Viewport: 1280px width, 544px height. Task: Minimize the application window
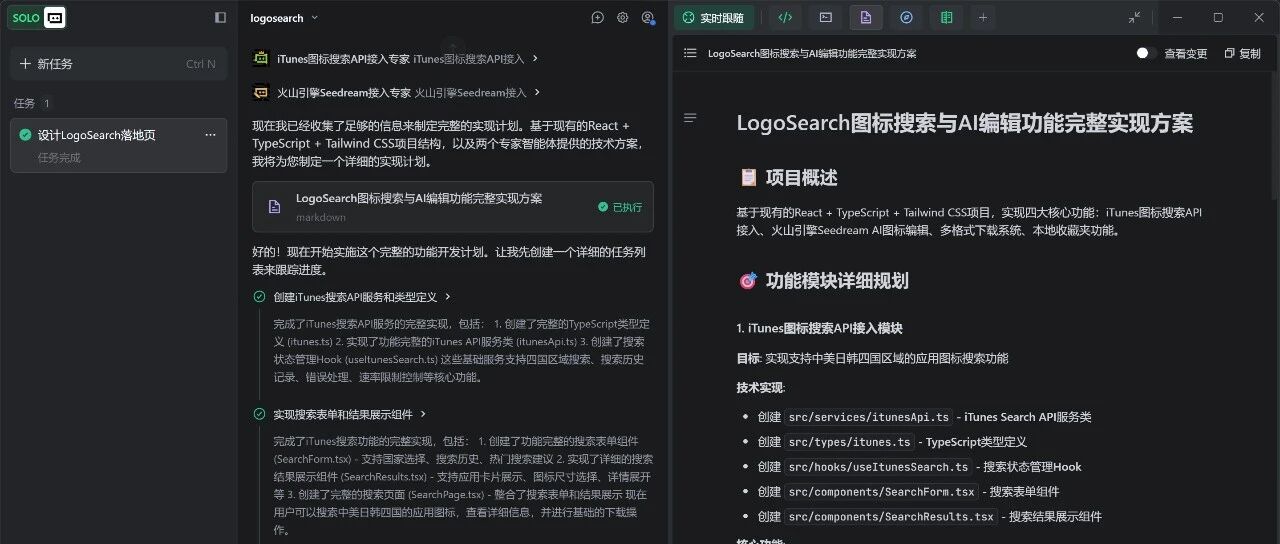tap(1178, 17)
